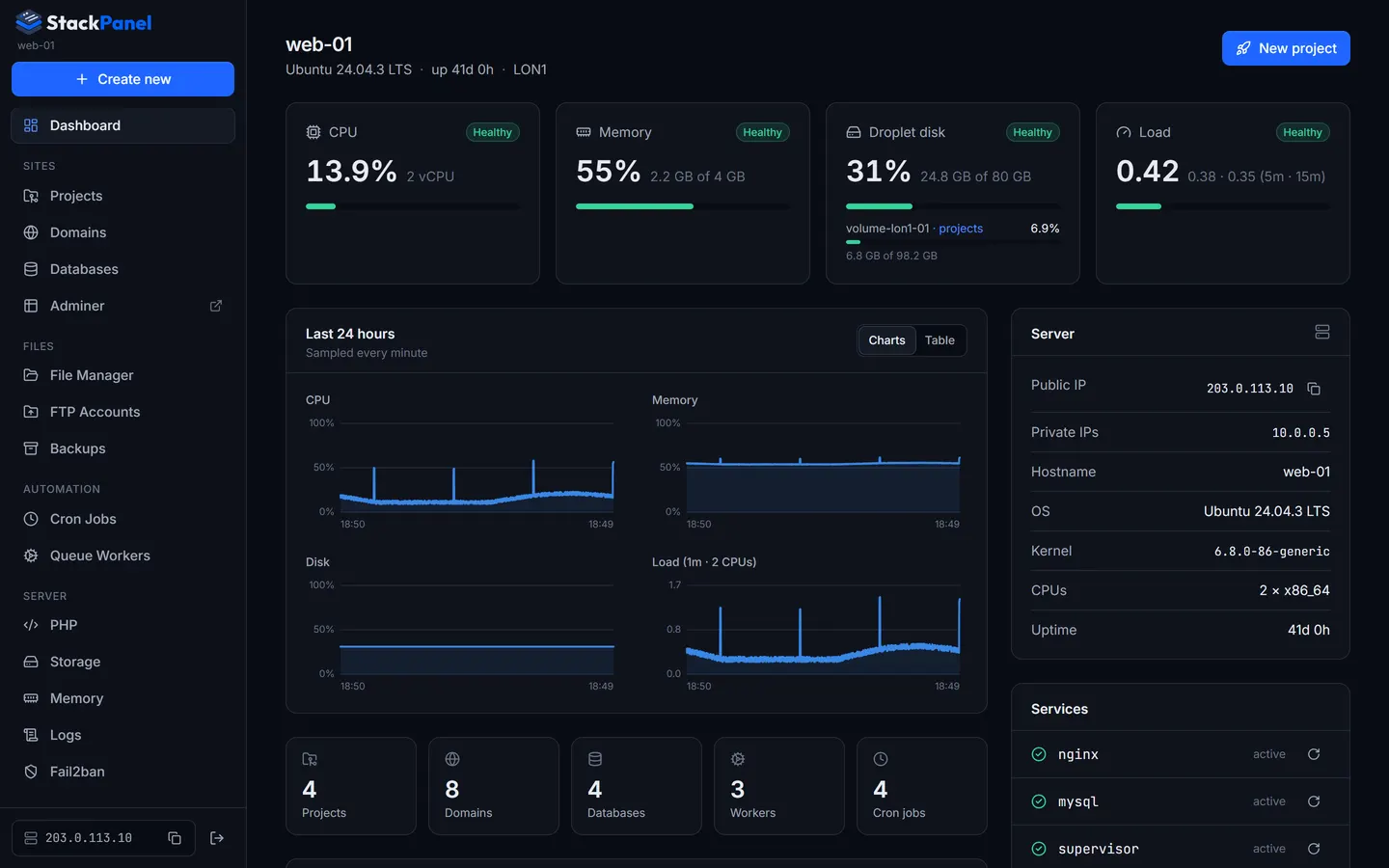The image size is (1389, 868).
Task: Click the Private IPs value 10.0.0.5
Action: [1300, 433]
